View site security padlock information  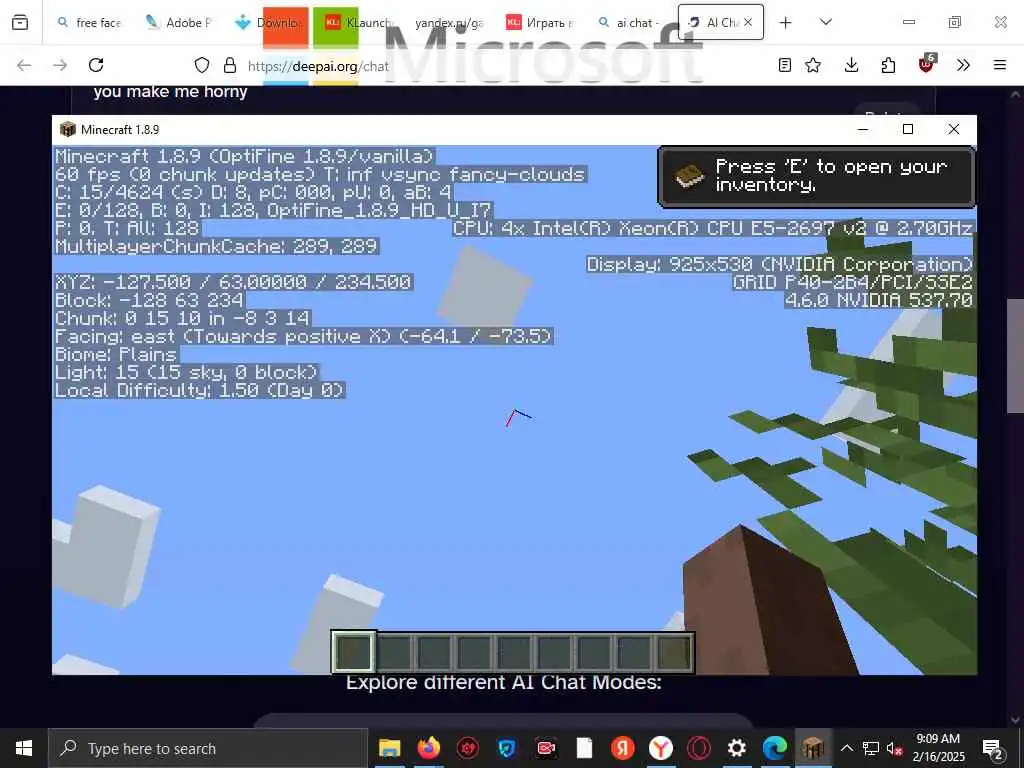point(230,65)
